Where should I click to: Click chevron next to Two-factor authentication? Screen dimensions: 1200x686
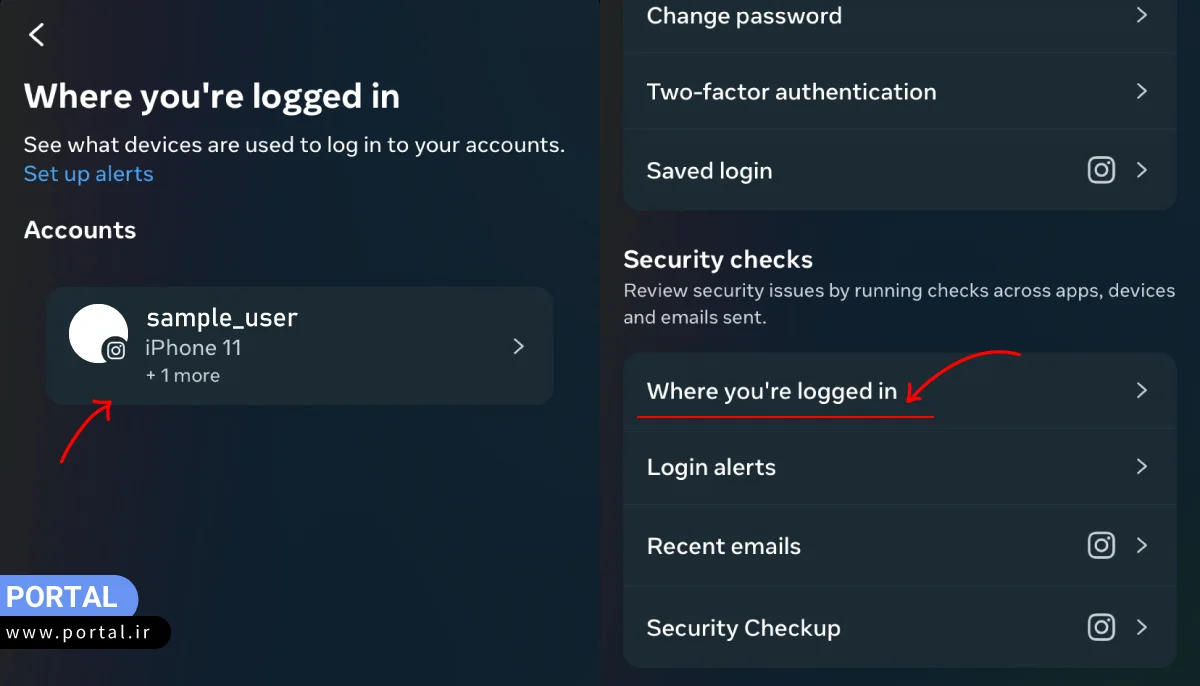coord(1142,91)
